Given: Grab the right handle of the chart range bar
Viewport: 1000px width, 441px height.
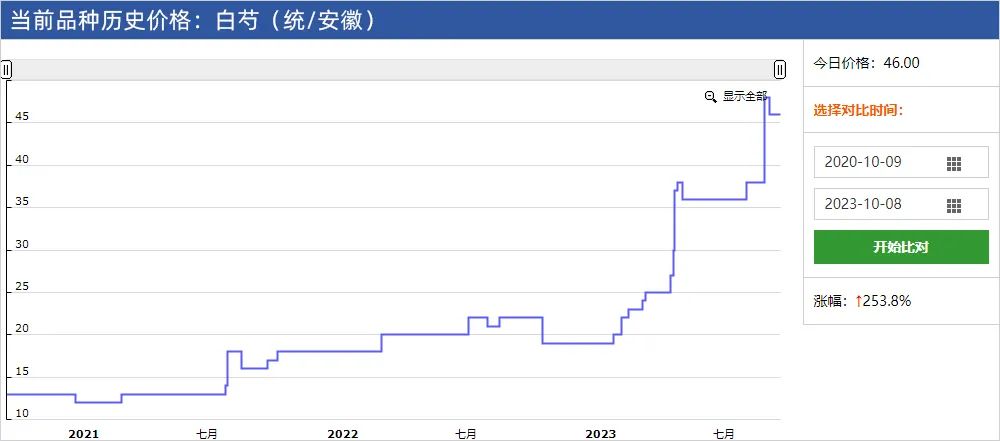Looking at the screenshot, I should click(779, 69).
